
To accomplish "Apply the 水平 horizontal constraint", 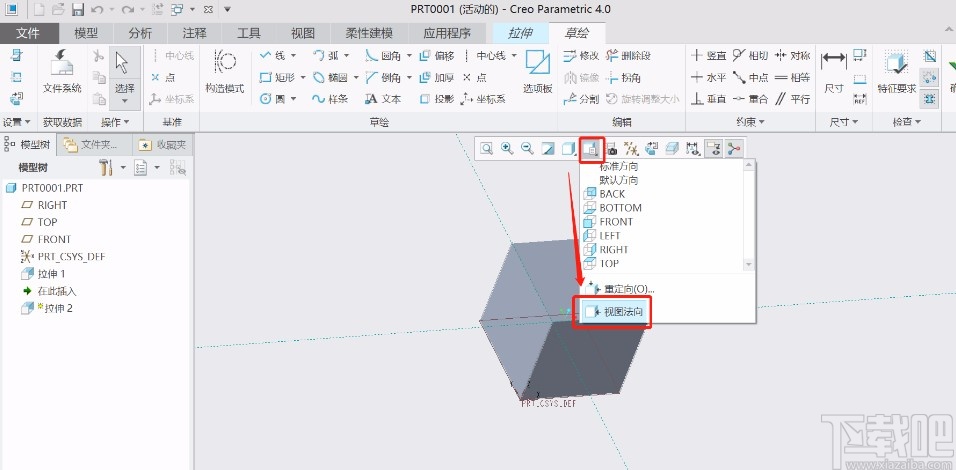I will coord(708,77).
